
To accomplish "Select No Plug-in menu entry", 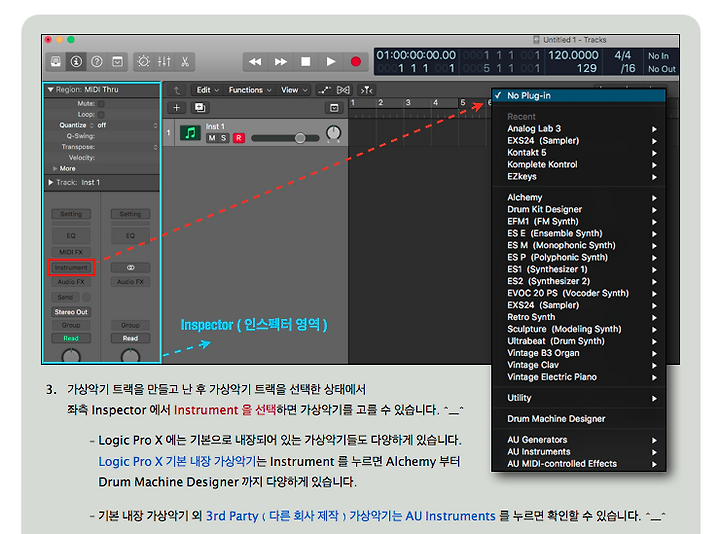I will 579,96.
